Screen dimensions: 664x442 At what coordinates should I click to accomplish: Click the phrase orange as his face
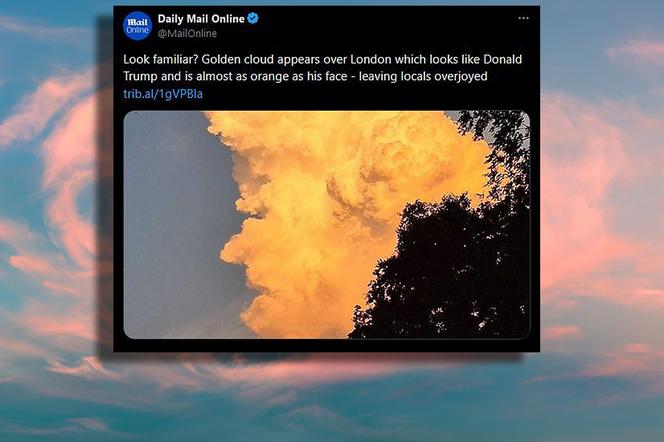click(299, 77)
